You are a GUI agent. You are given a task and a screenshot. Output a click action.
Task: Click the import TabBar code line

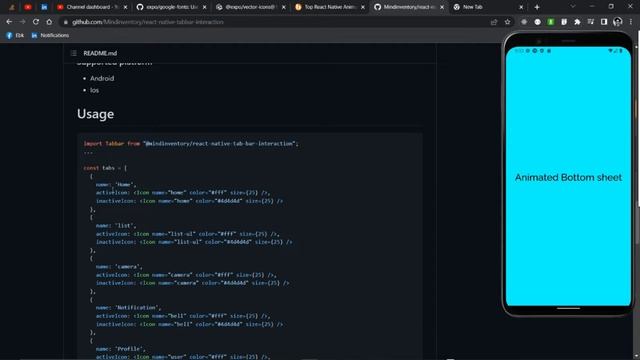[x=191, y=144]
